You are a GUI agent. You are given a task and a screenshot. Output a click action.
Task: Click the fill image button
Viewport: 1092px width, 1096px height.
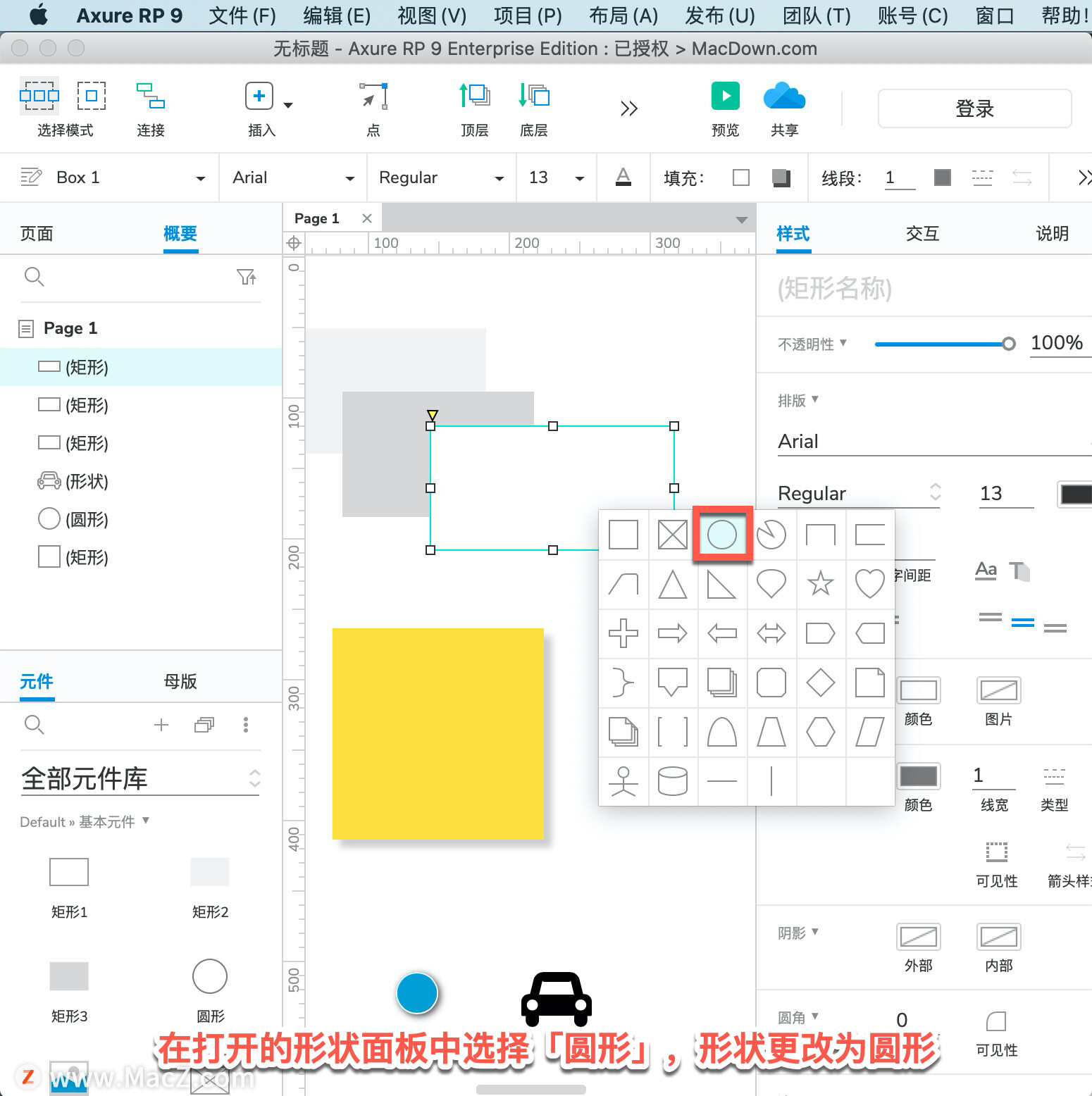(x=999, y=690)
